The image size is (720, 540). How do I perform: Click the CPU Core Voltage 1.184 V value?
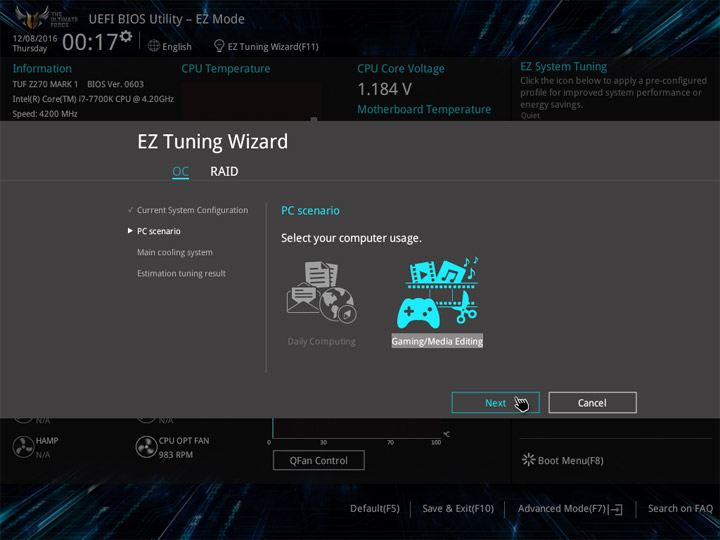(384, 89)
